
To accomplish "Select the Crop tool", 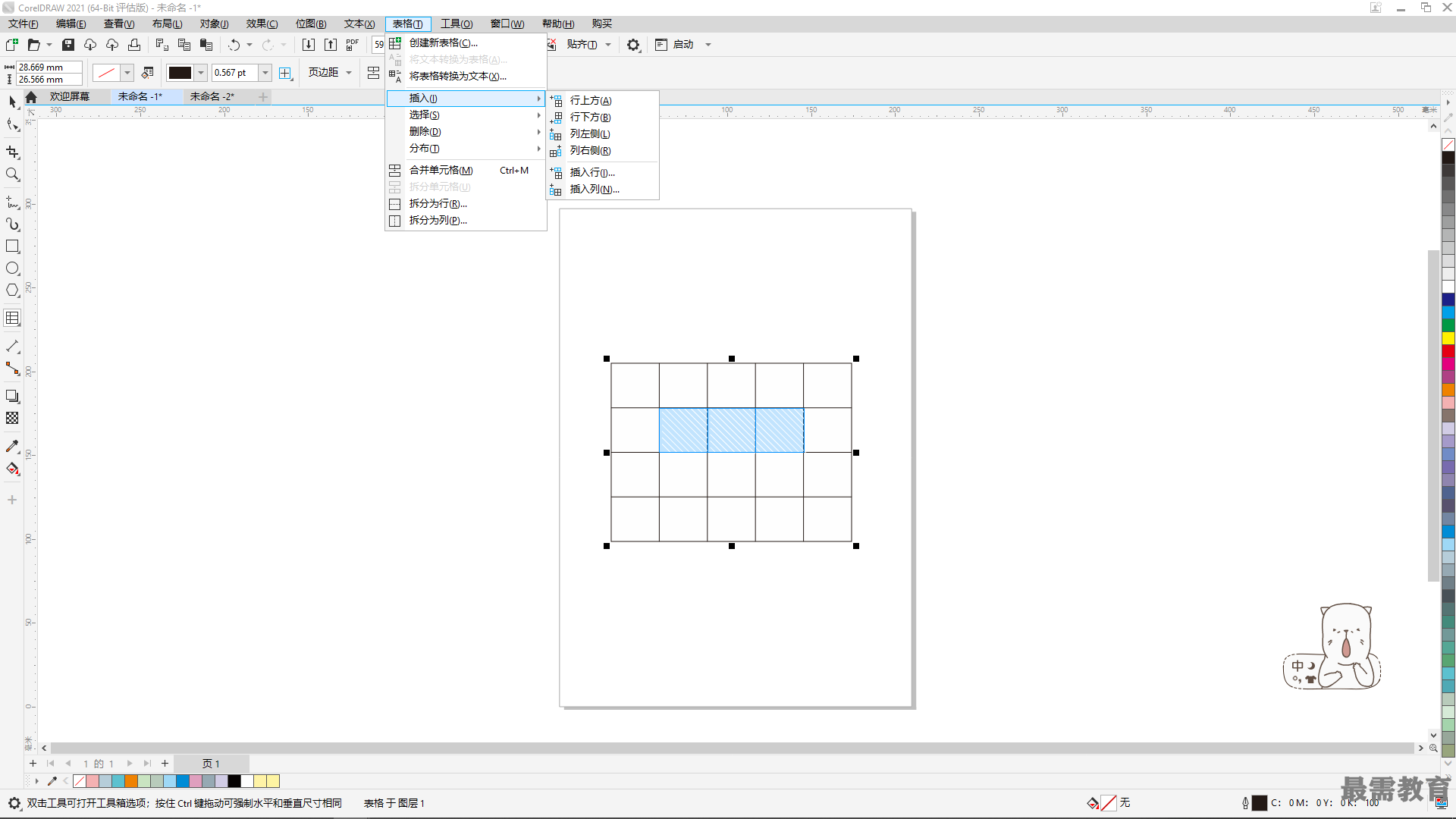I will [12, 152].
